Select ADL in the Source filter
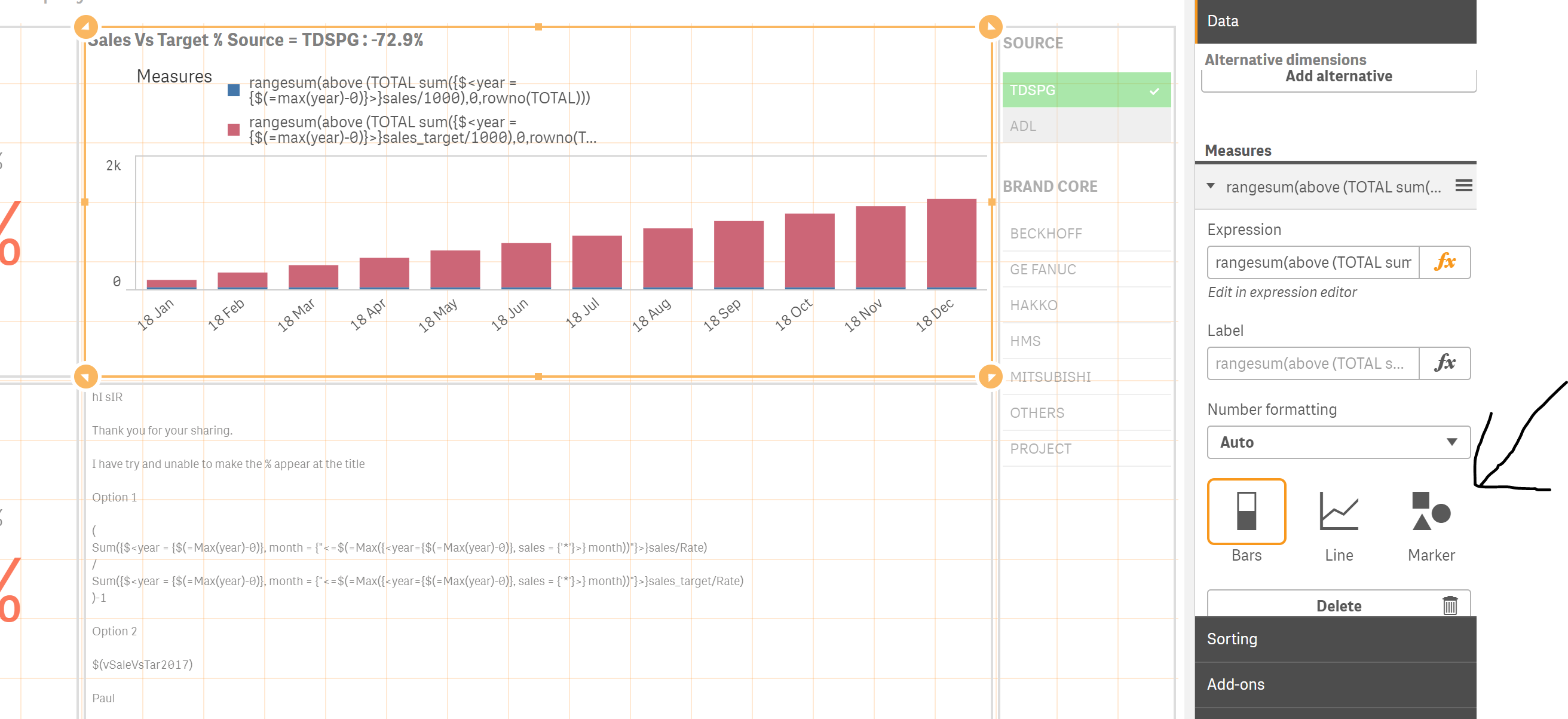 (1086, 126)
